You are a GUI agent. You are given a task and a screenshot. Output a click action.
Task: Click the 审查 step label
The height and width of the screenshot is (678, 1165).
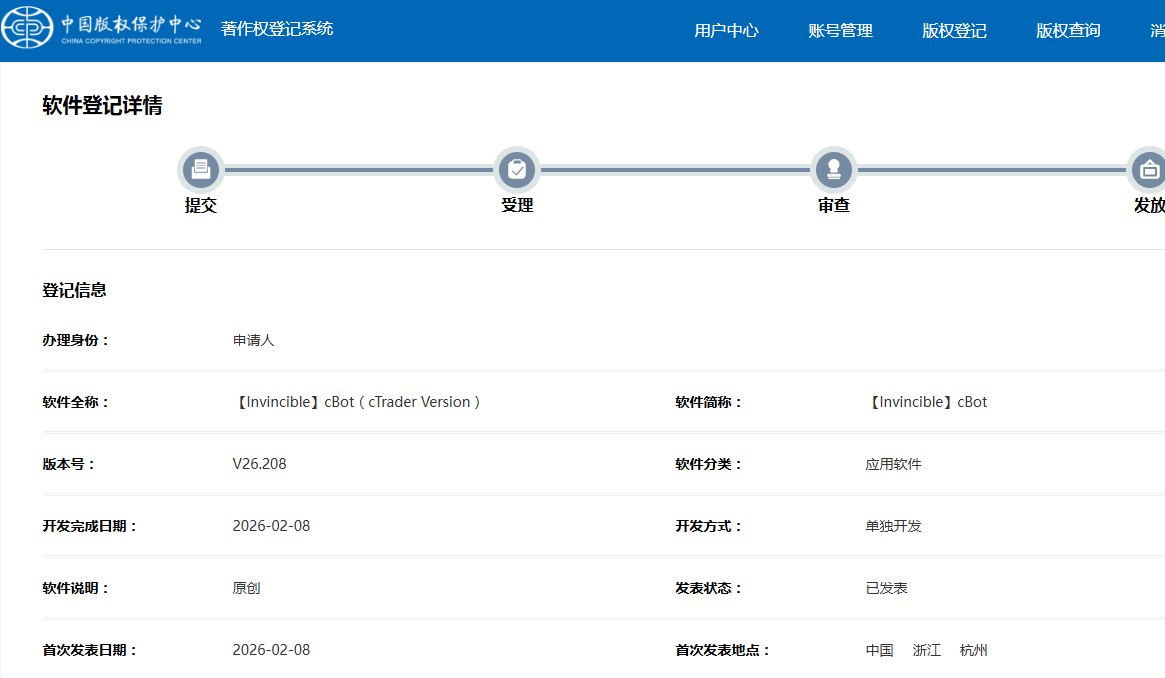coord(834,206)
